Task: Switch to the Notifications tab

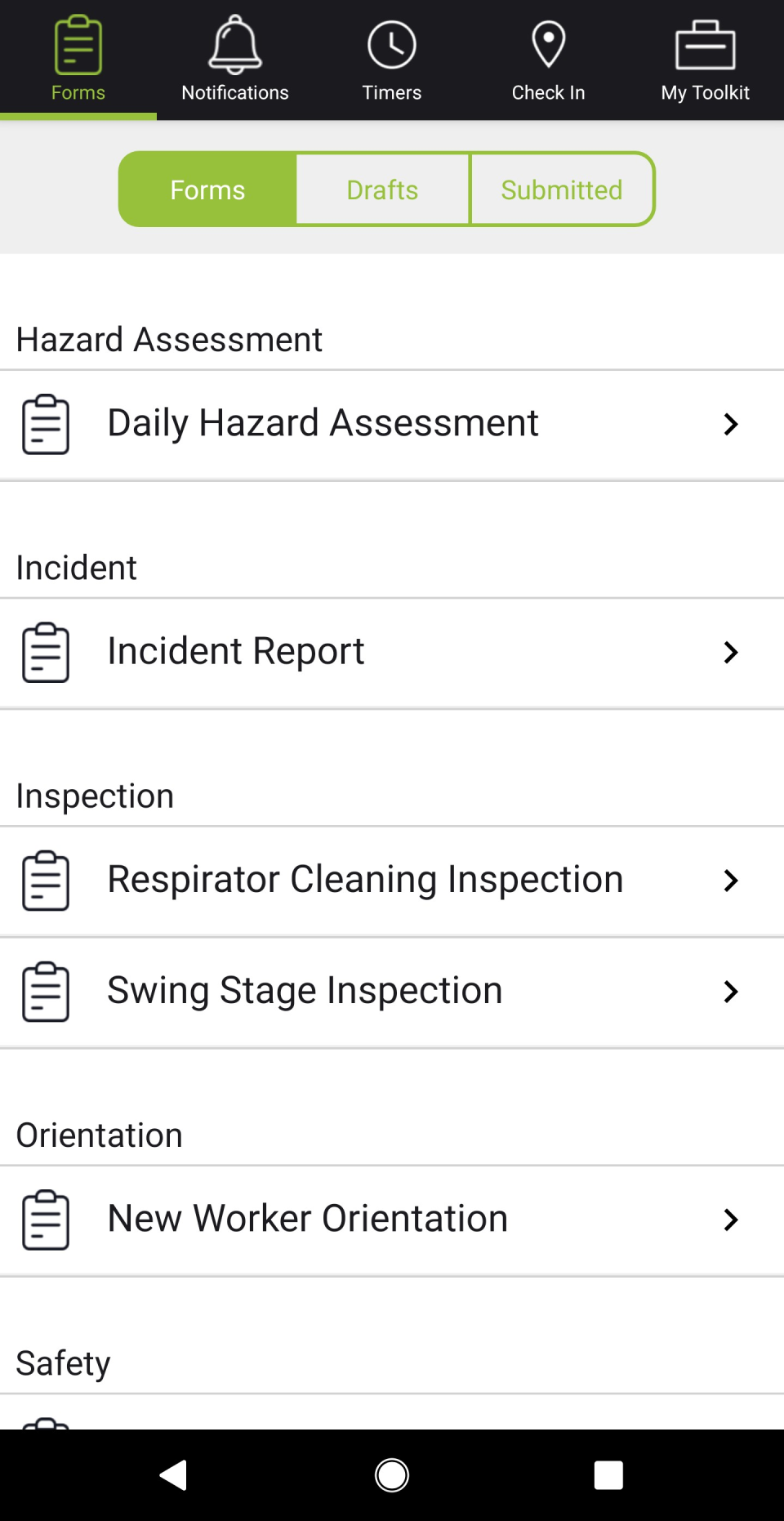Action: click(x=234, y=57)
